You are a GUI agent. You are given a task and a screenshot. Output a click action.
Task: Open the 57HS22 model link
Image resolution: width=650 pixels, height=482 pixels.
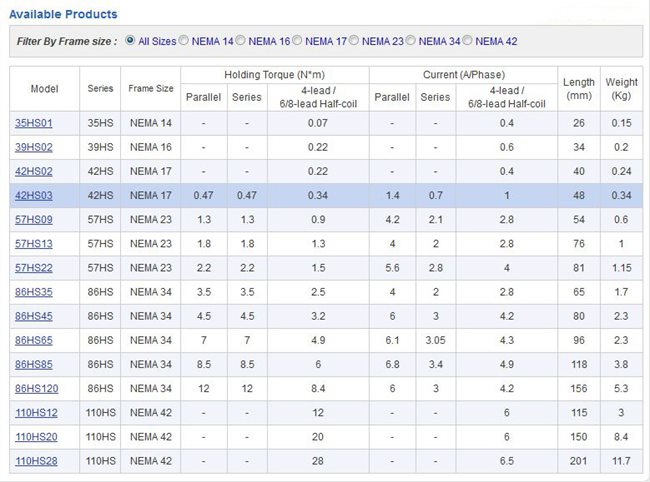34,268
